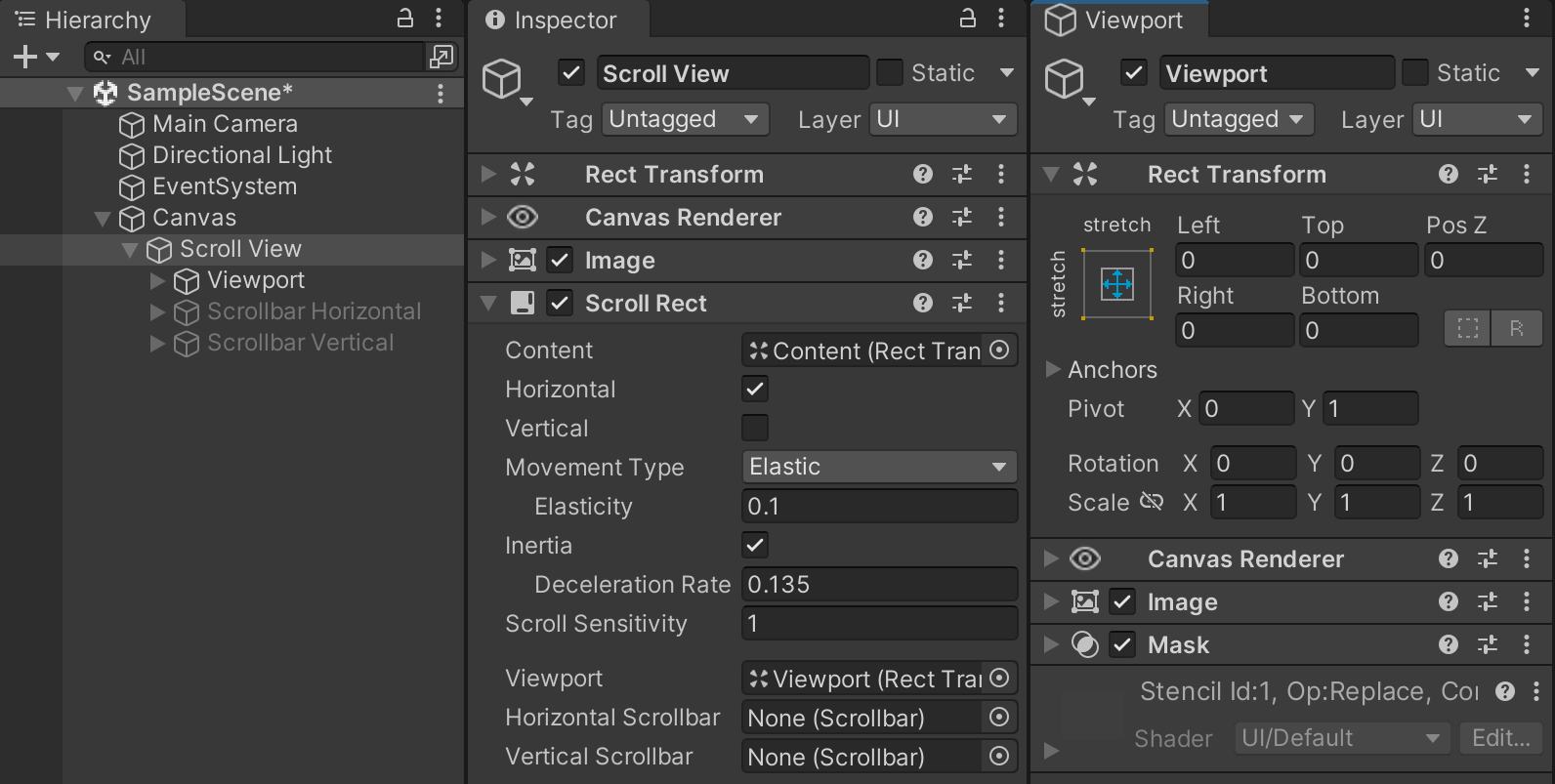Open Content object picker circle
Screen dimensions: 1555x784
[999, 350]
